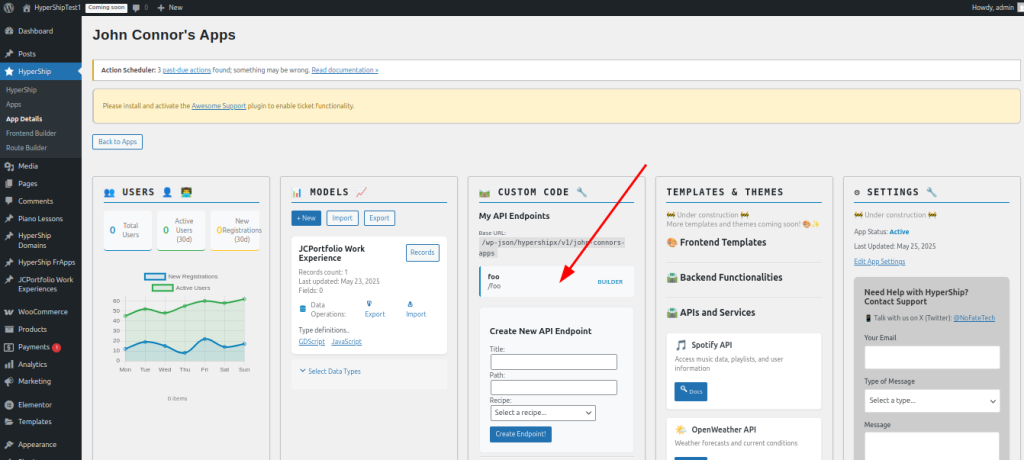The image size is (1024, 460).
Task: Open Piano Lessons in sidebar
Action: pyautogui.click(x=40, y=218)
